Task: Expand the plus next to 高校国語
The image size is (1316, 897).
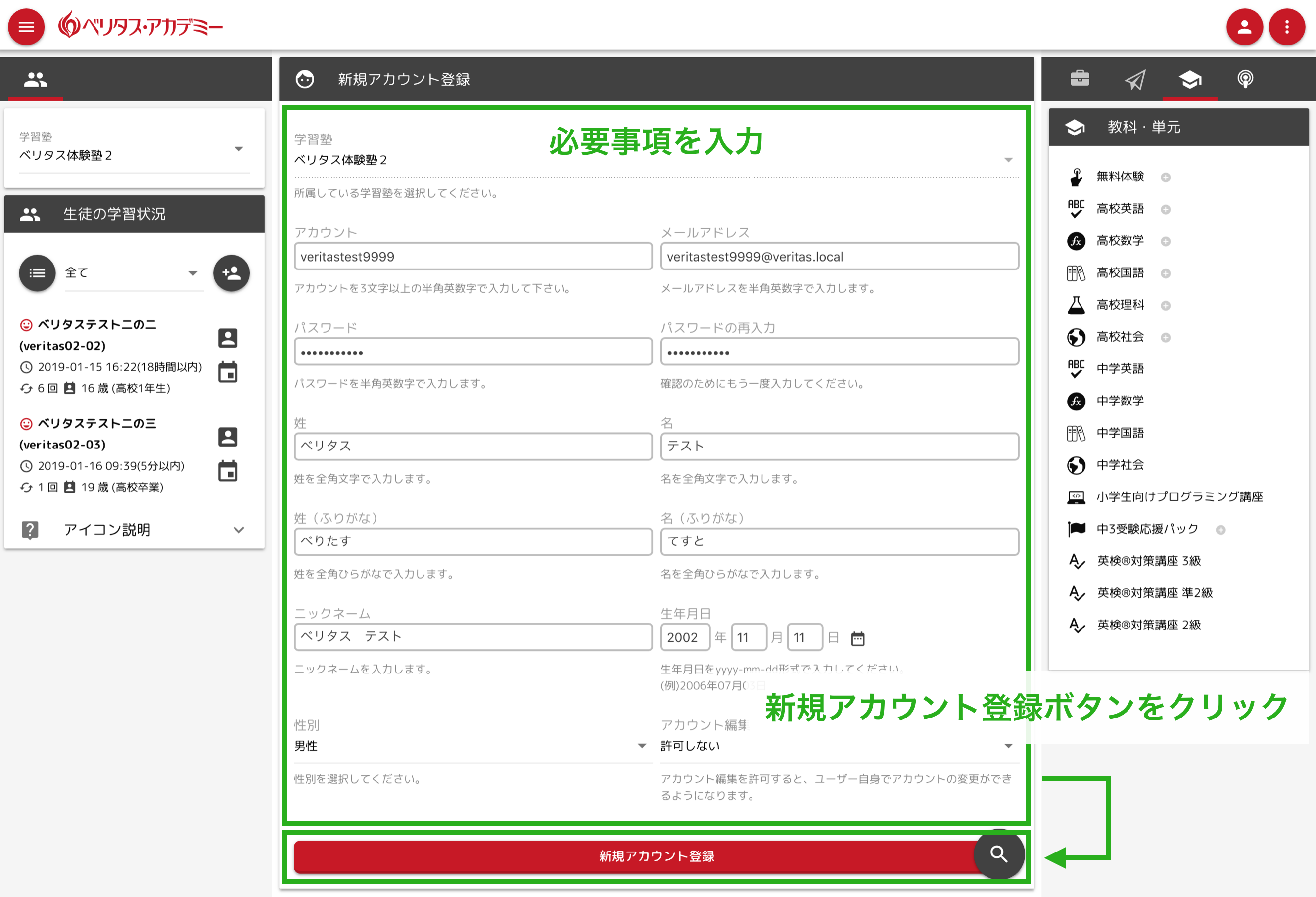Action: (1166, 274)
